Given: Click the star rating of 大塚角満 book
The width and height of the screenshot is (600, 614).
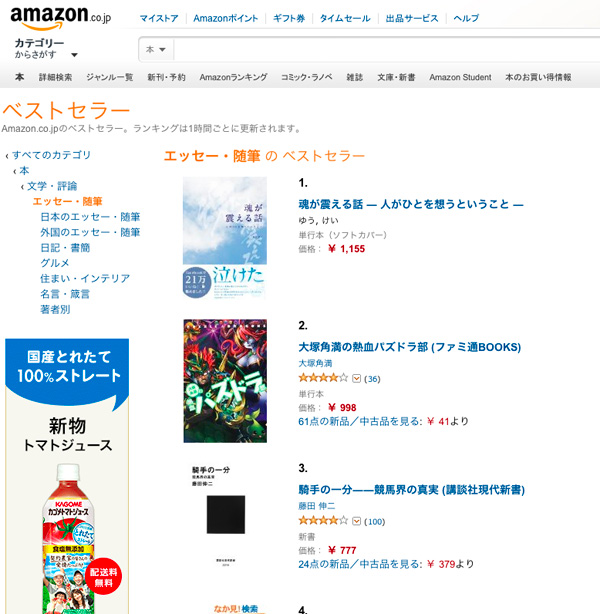Looking at the screenshot, I should 323,378.
